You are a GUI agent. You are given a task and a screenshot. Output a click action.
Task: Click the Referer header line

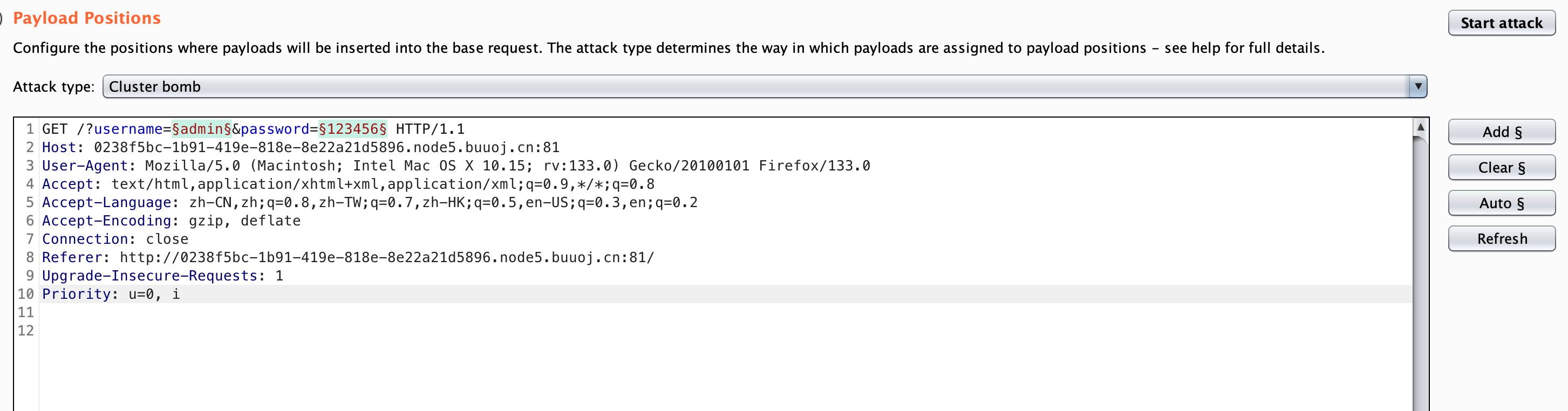coord(347,258)
